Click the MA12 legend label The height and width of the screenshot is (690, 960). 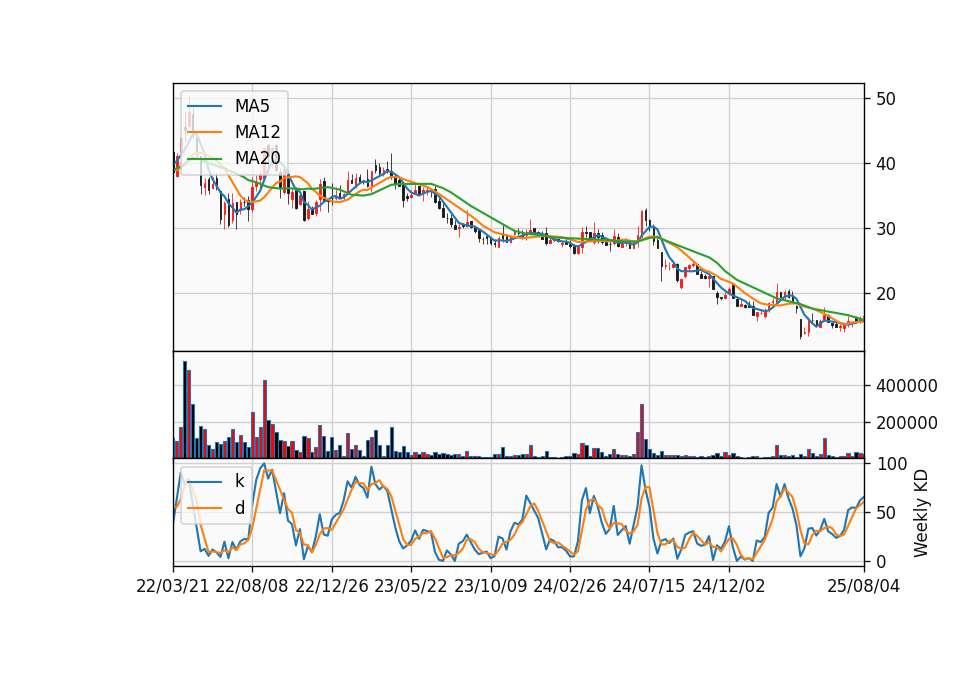257,132
